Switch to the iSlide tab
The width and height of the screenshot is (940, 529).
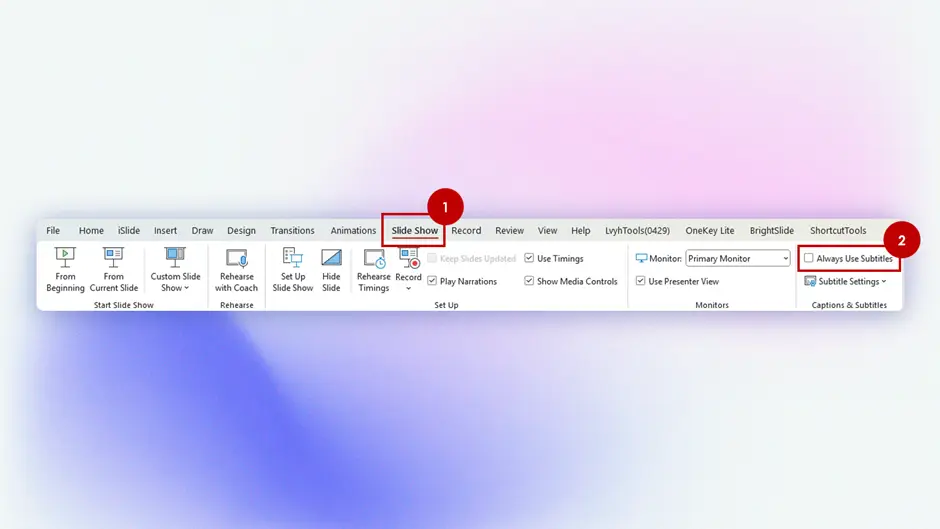(x=129, y=230)
